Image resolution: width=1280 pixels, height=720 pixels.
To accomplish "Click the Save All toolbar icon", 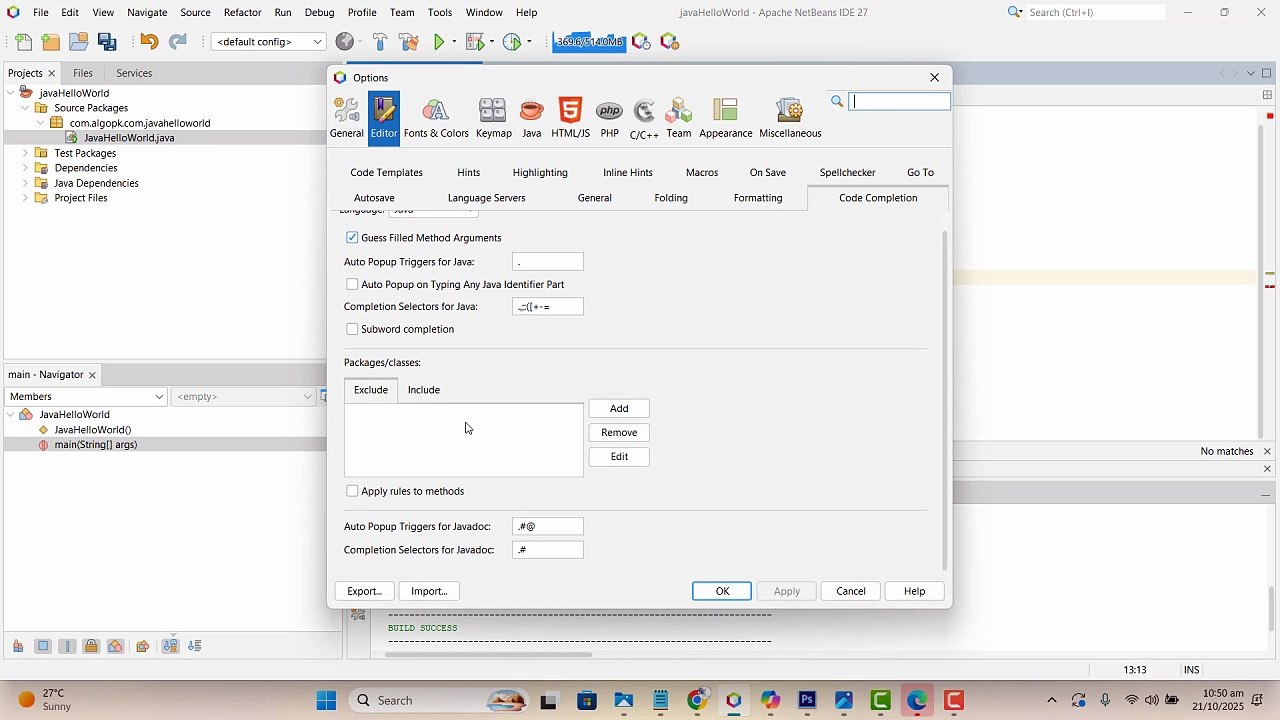I will click(107, 42).
